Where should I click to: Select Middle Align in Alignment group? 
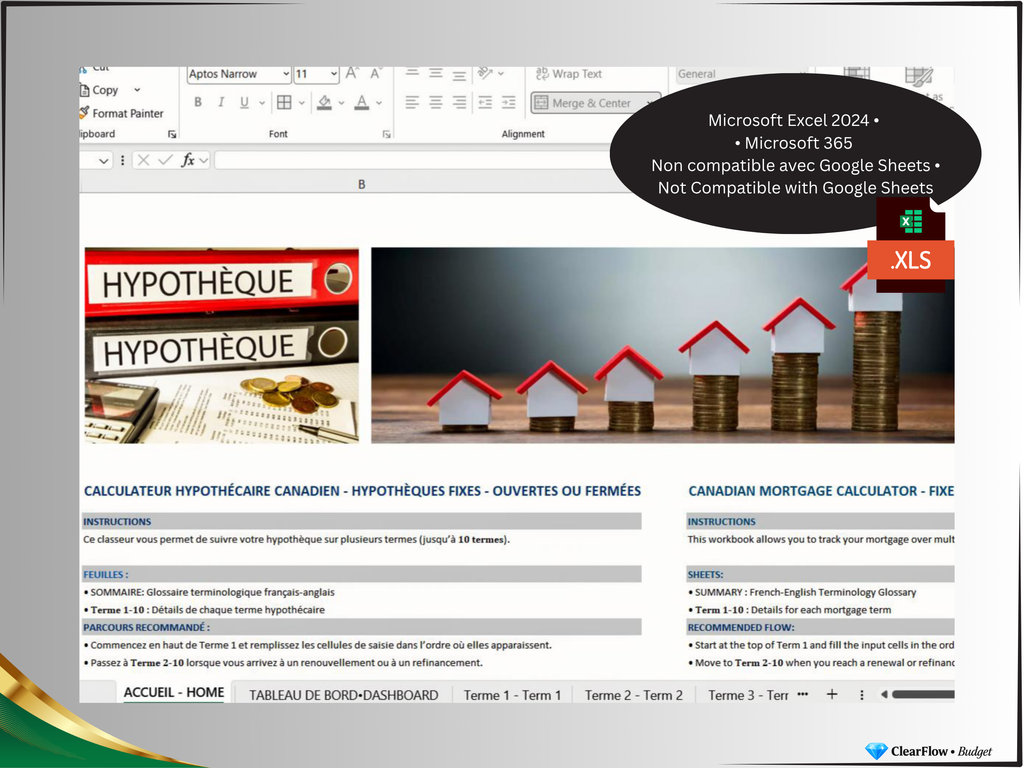click(x=436, y=73)
